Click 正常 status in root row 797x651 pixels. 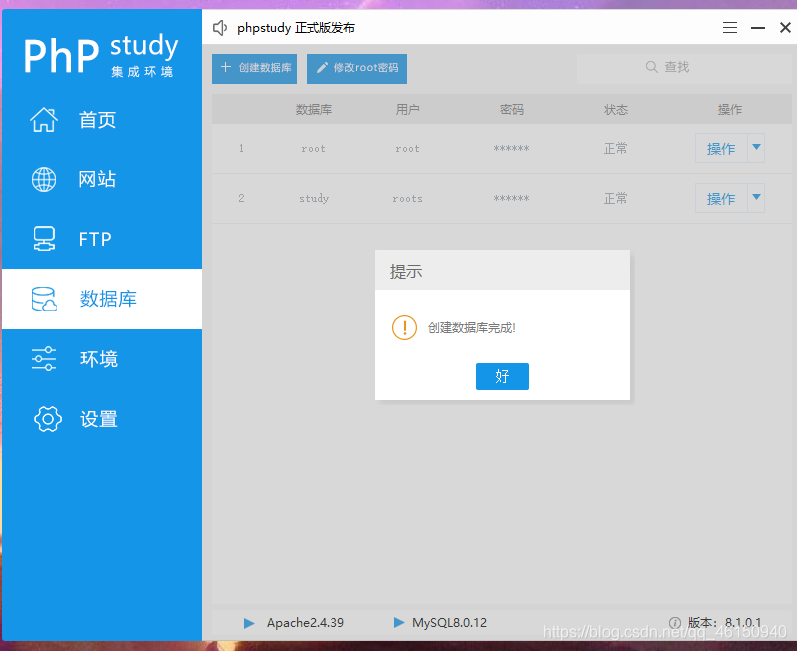click(616, 148)
